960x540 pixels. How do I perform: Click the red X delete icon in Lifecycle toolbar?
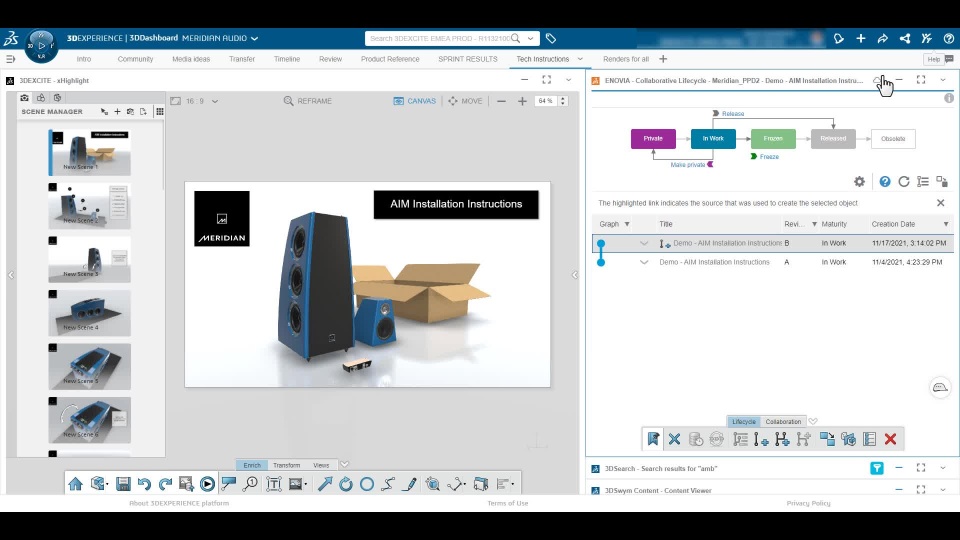coord(890,439)
